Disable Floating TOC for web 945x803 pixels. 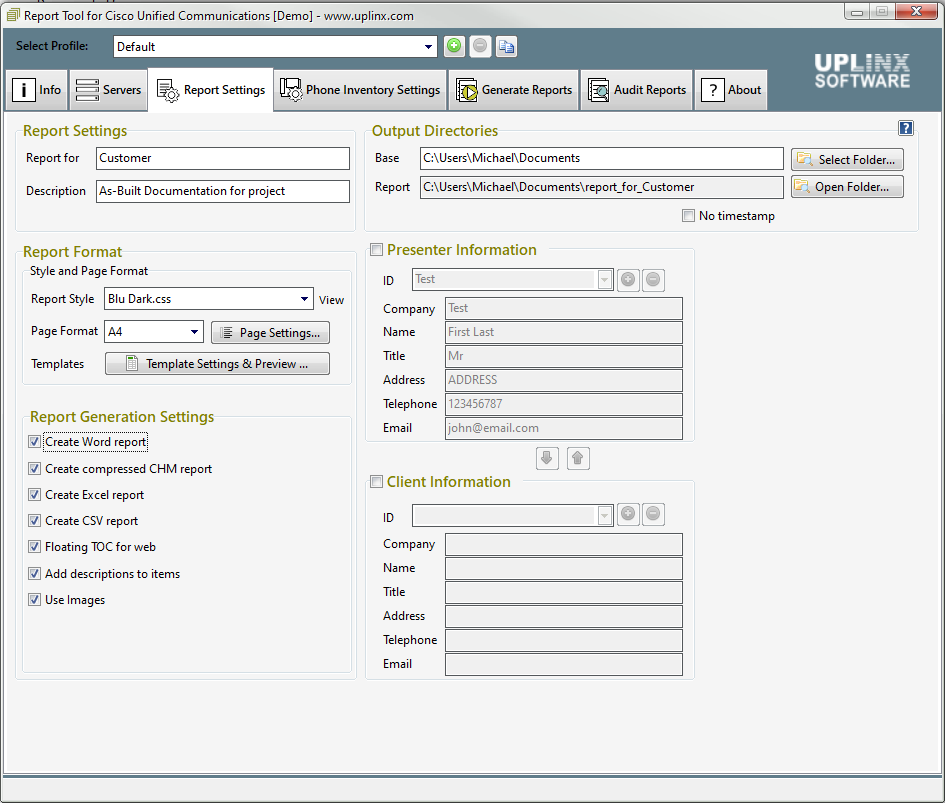pyautogui.click(x=34, y=547)
